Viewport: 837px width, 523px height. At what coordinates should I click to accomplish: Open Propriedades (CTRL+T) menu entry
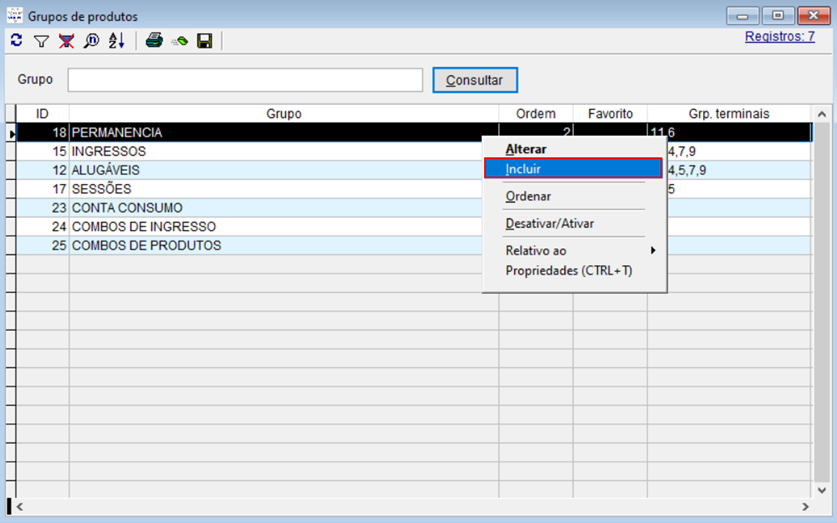click(x=568, y=270)
